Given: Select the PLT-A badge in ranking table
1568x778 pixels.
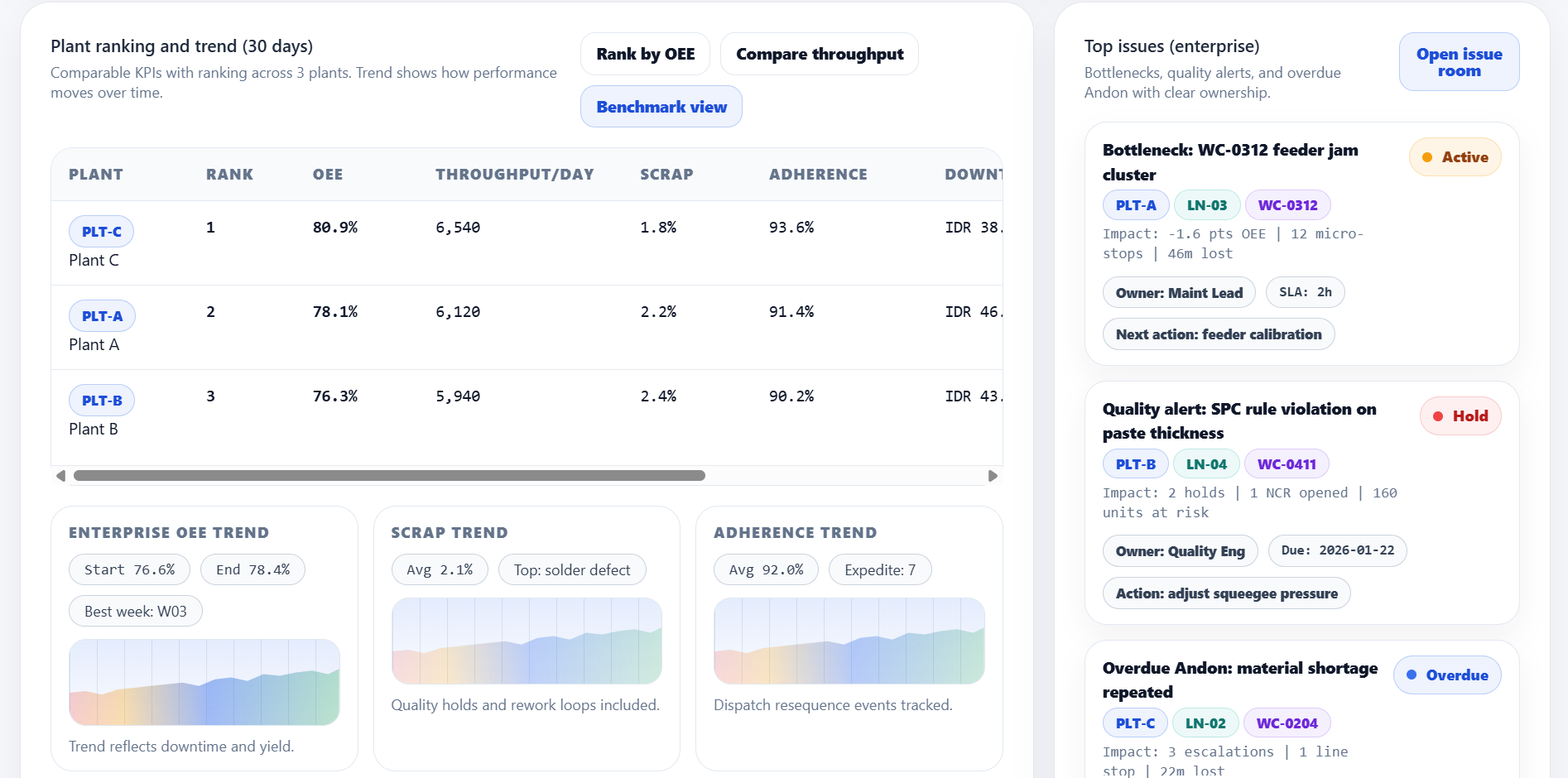Looking at the screenshot, I should point(102,316).
